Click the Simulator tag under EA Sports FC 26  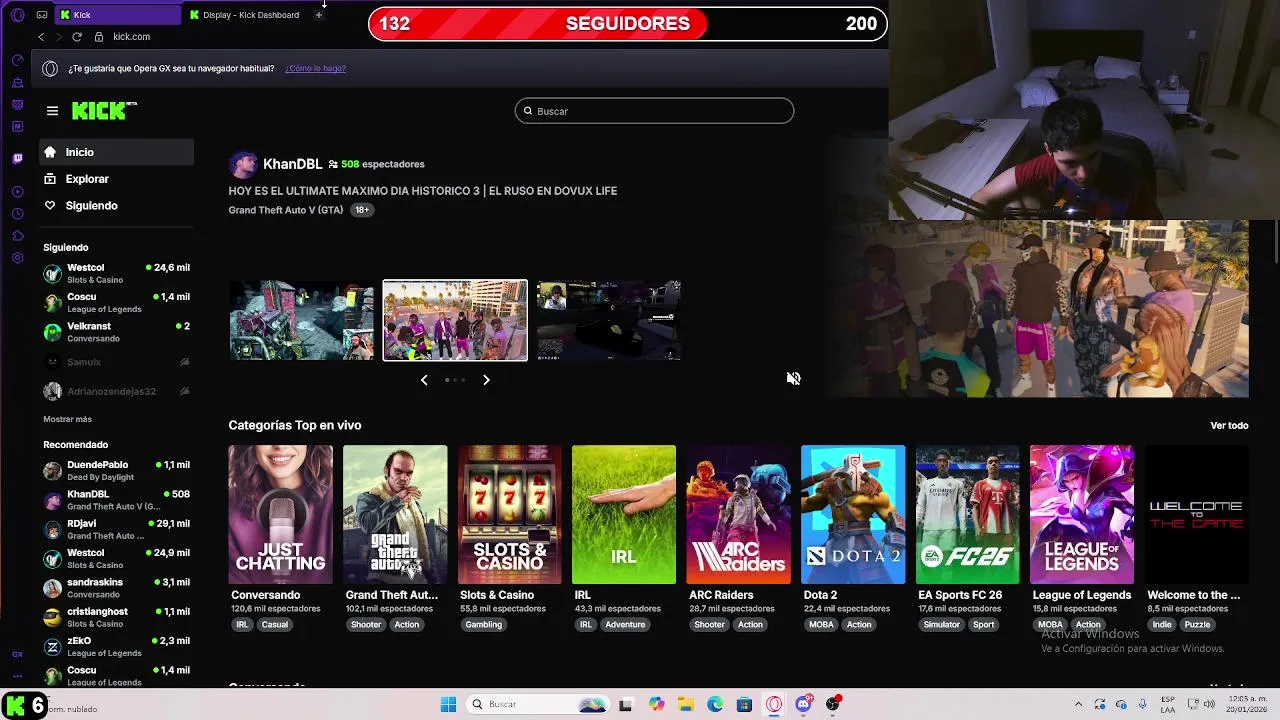(x=941, y=625)
